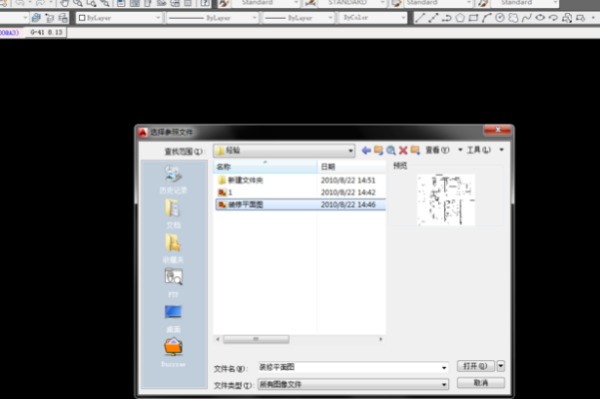This screenshot has height=399, width=600.
Task: Go up one folder level
Action: tap(378, 150)
